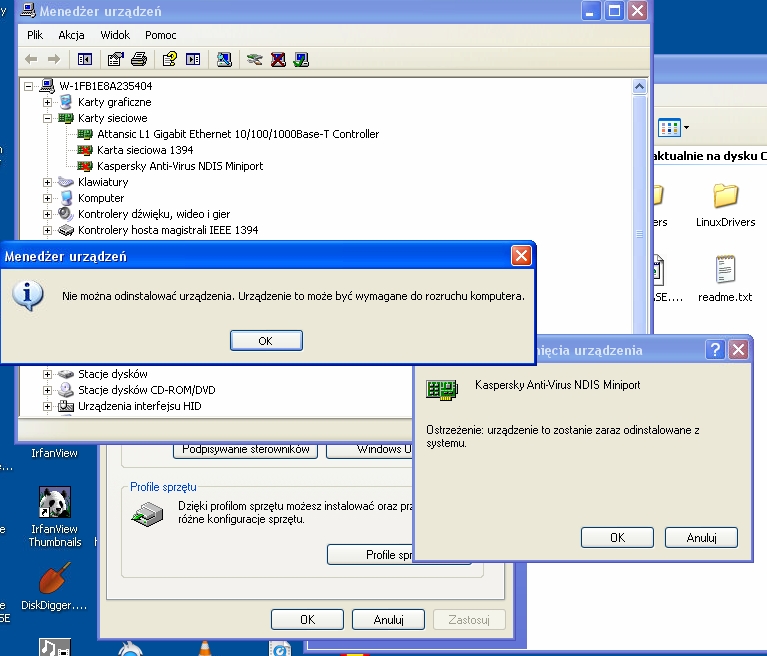Toggle the console tree pane toolbar icon
Viewport: 767px width, 656px height.
85,60
